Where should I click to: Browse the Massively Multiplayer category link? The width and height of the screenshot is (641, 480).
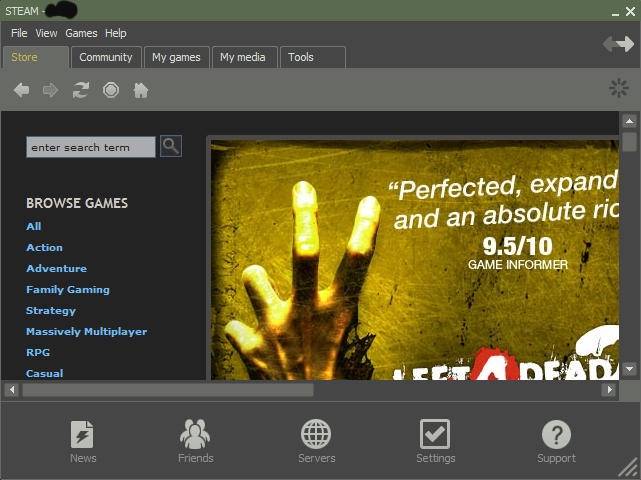coord(86,331)
